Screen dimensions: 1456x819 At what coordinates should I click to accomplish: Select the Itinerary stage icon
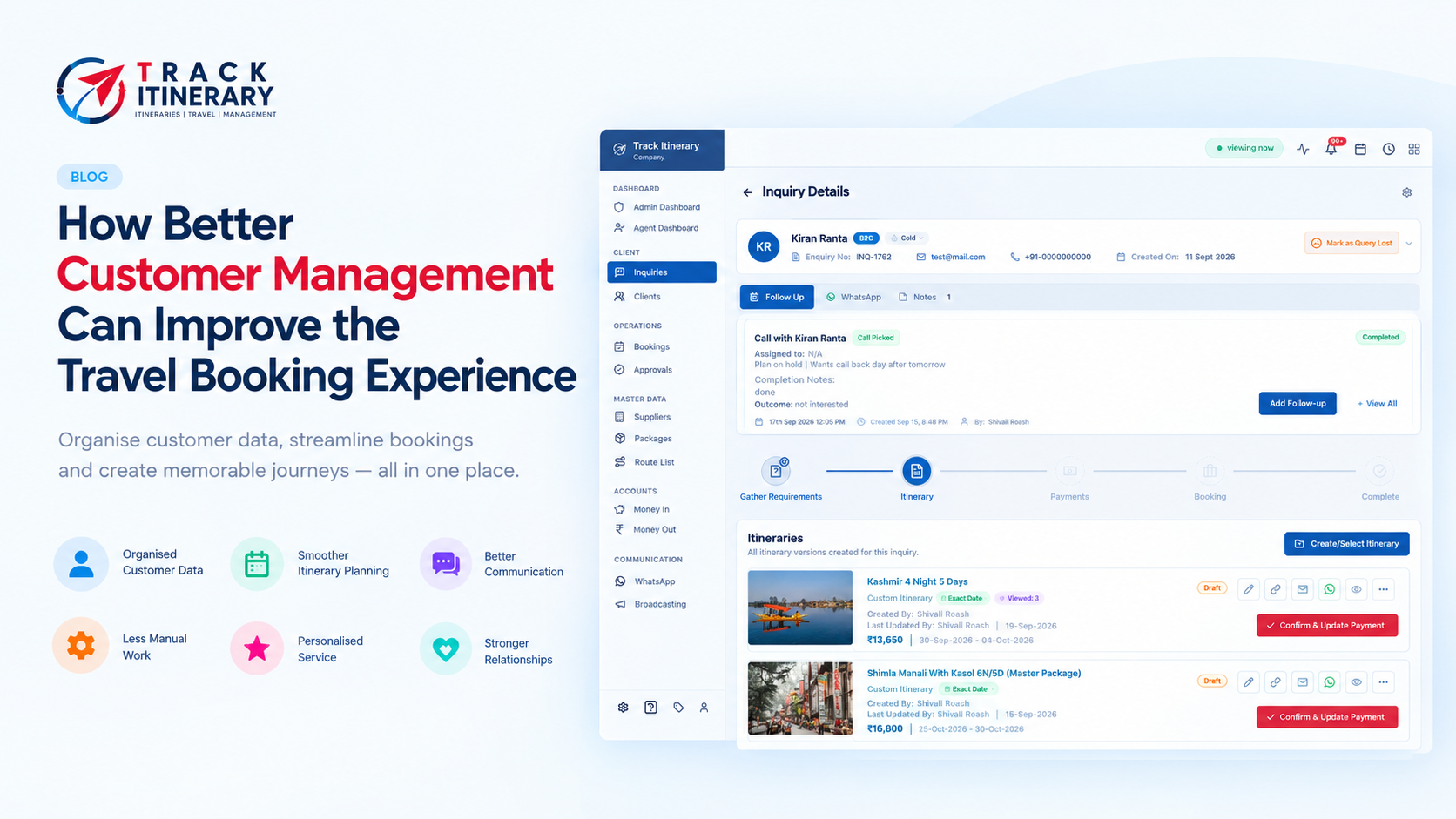coord(916,471)
